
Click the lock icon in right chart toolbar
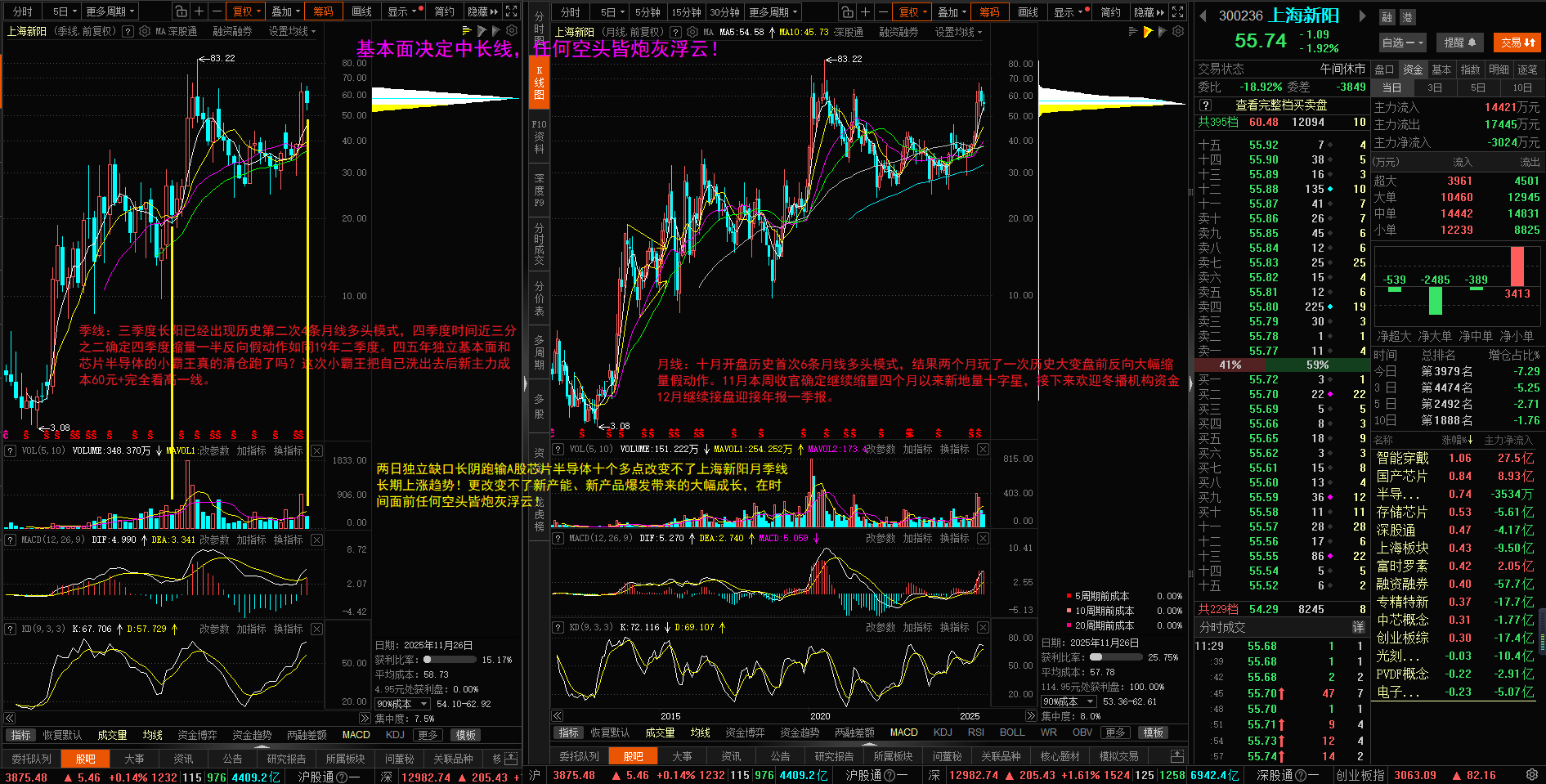pyautogui.click(x=848, y=11)
